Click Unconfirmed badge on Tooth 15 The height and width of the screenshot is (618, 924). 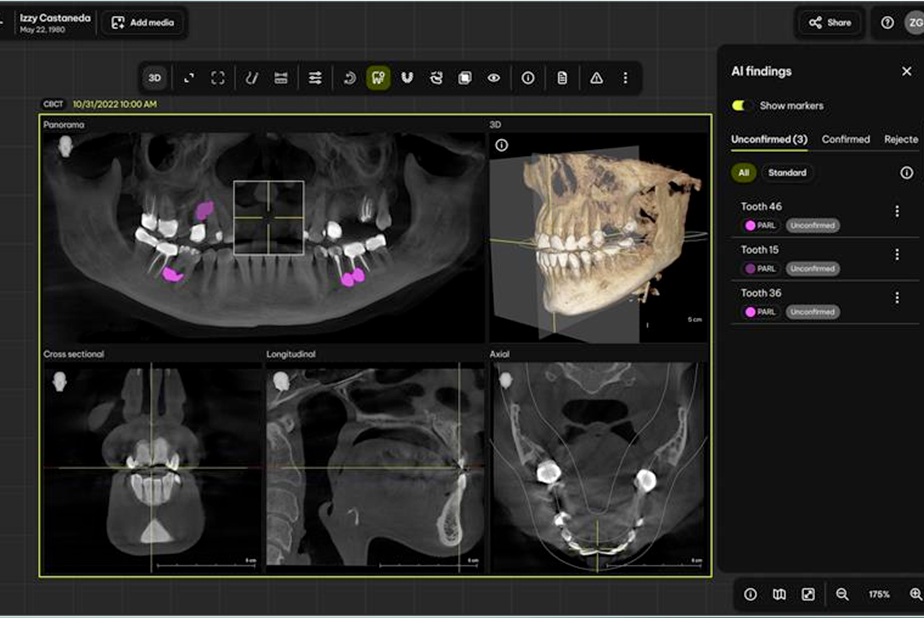pos(813,269)
